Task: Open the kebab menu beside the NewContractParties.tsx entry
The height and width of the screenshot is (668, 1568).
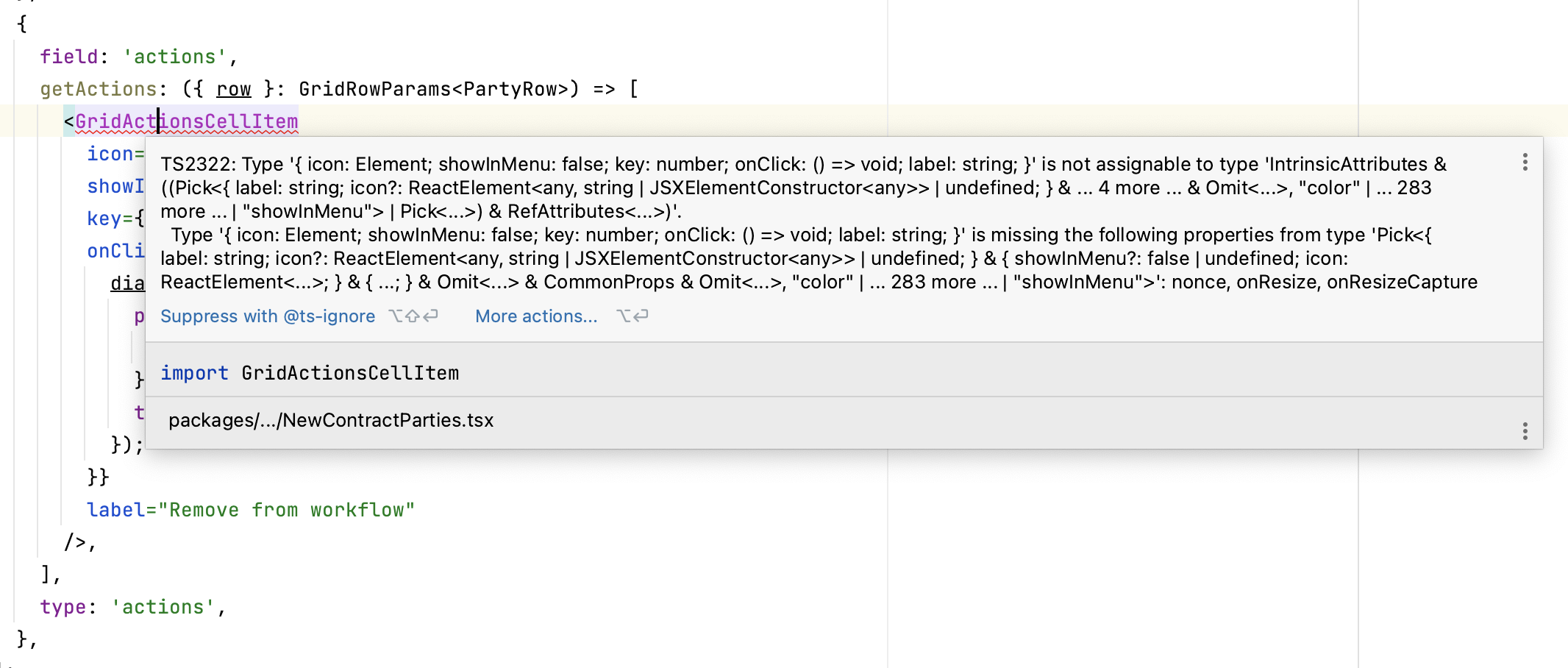Action: (x=1527, y=430)
